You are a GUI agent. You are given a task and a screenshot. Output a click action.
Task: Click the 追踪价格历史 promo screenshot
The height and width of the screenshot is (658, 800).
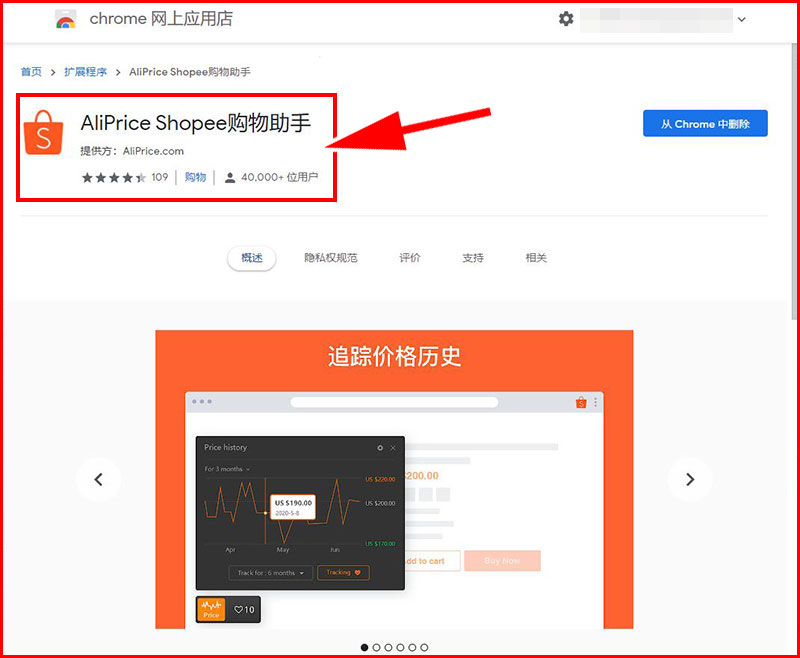click(x=394, y=479)
